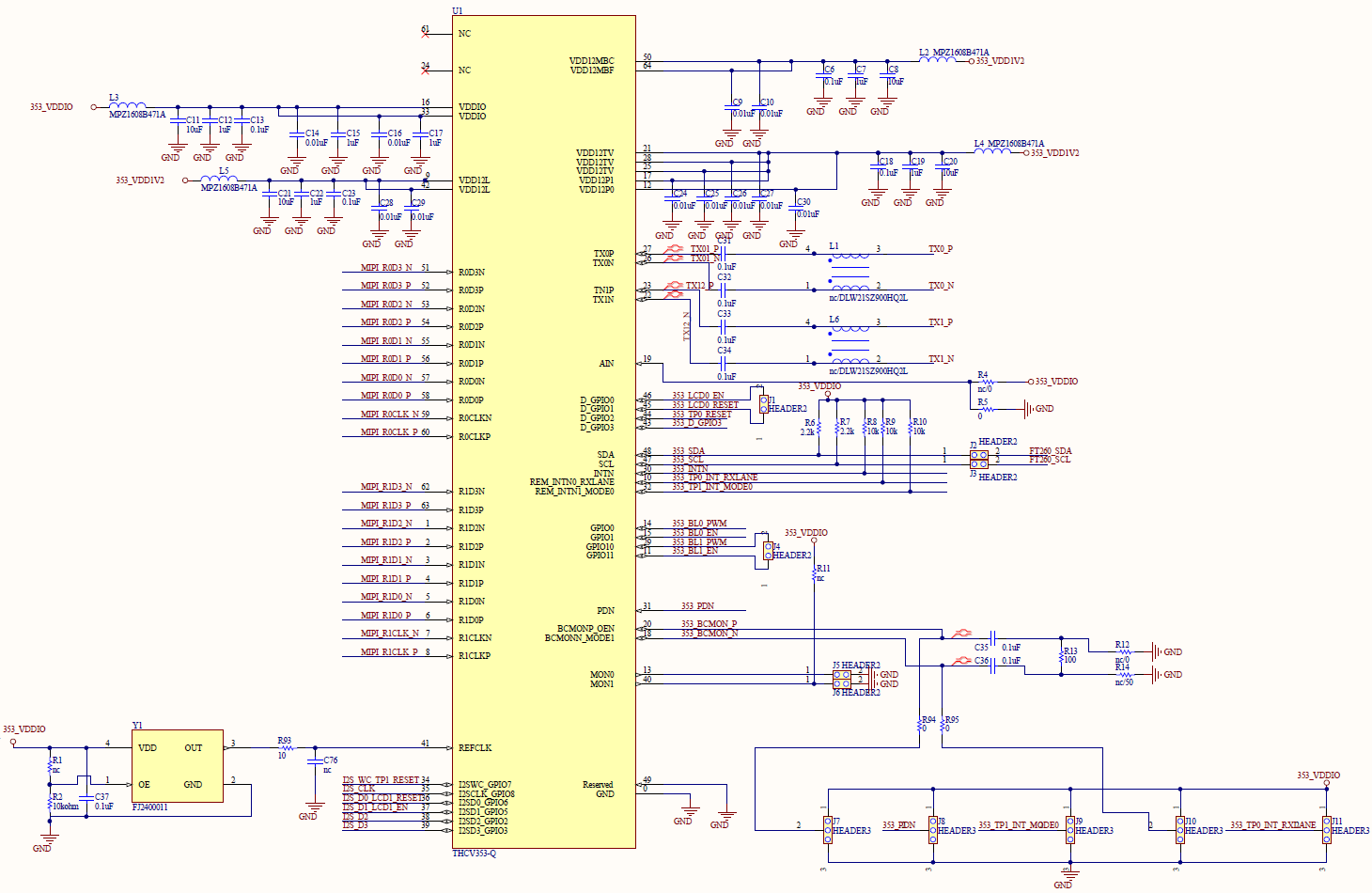This screenshot has height=893, width=1372.
Task: Select the J1 HEADER2 jumper symbol
Action: coord(762,404)
